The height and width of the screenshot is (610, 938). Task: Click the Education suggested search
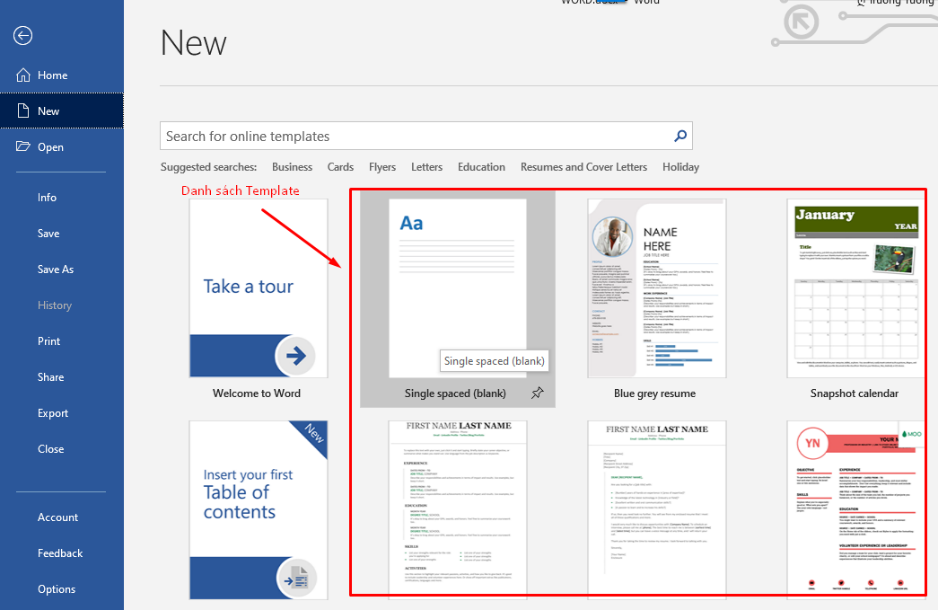482,167
